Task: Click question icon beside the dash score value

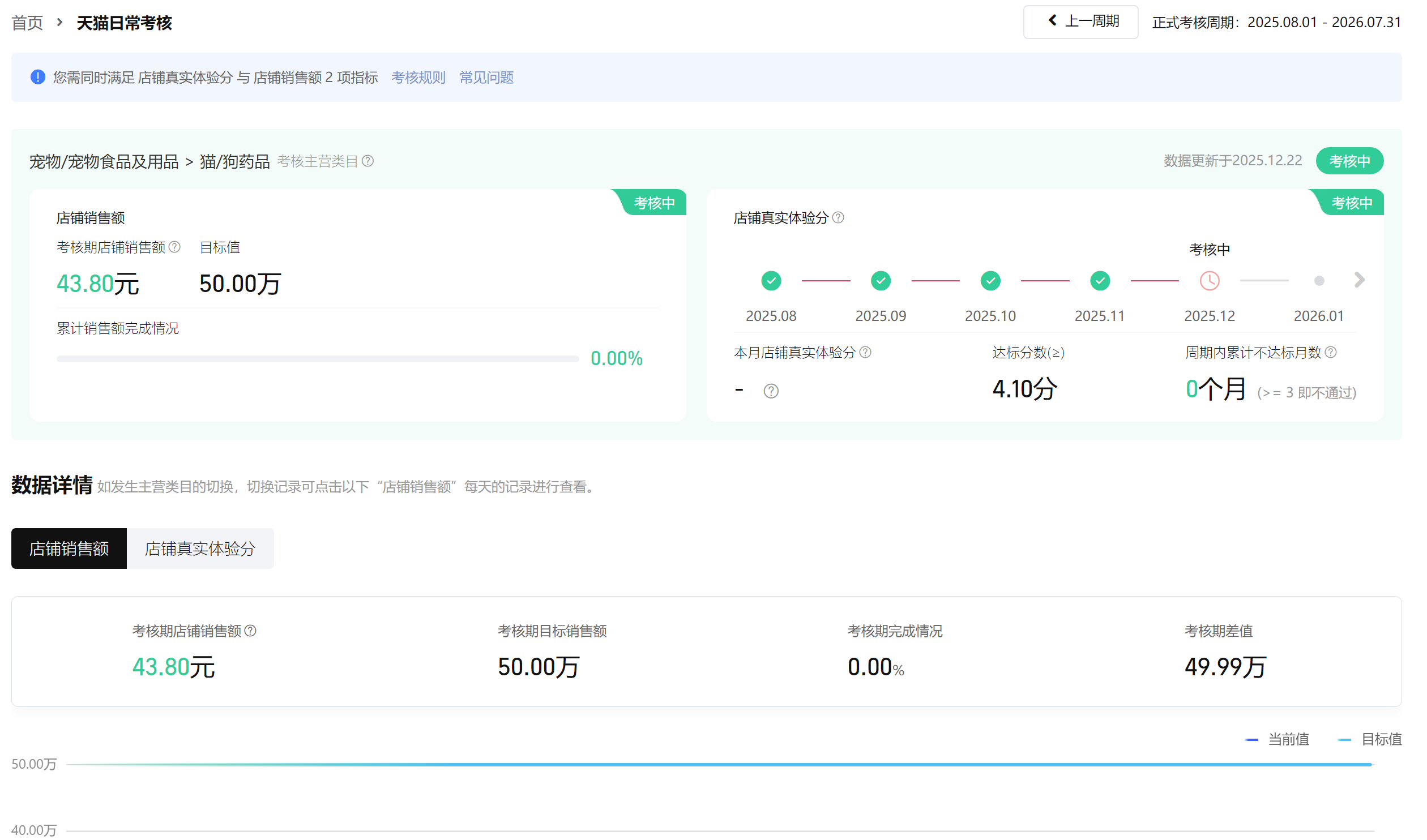Action: click(x=771, y=391)
